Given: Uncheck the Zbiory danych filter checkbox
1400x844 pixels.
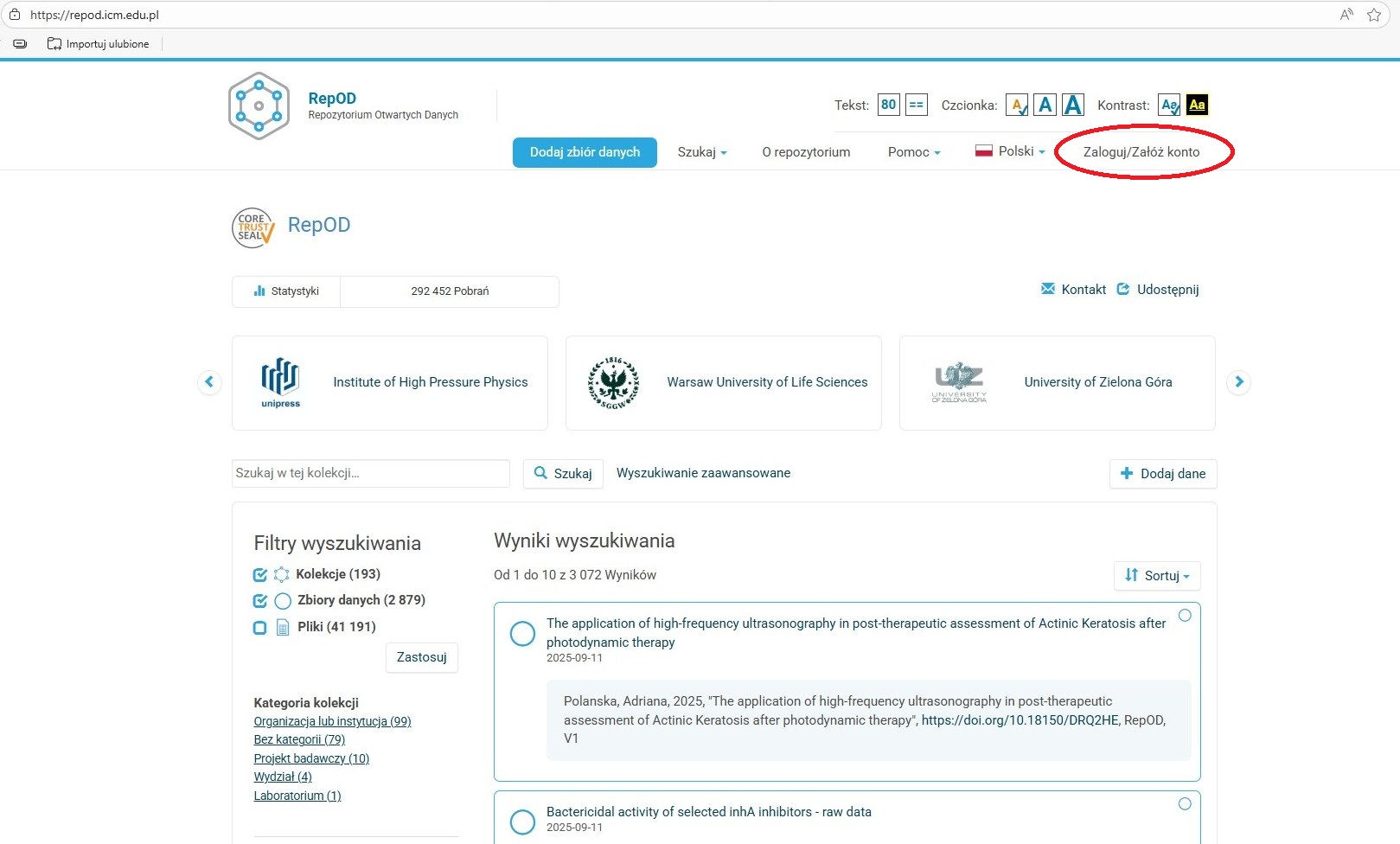Looking at the screenshot, I should pyautogui.click(x=260, y=601).
